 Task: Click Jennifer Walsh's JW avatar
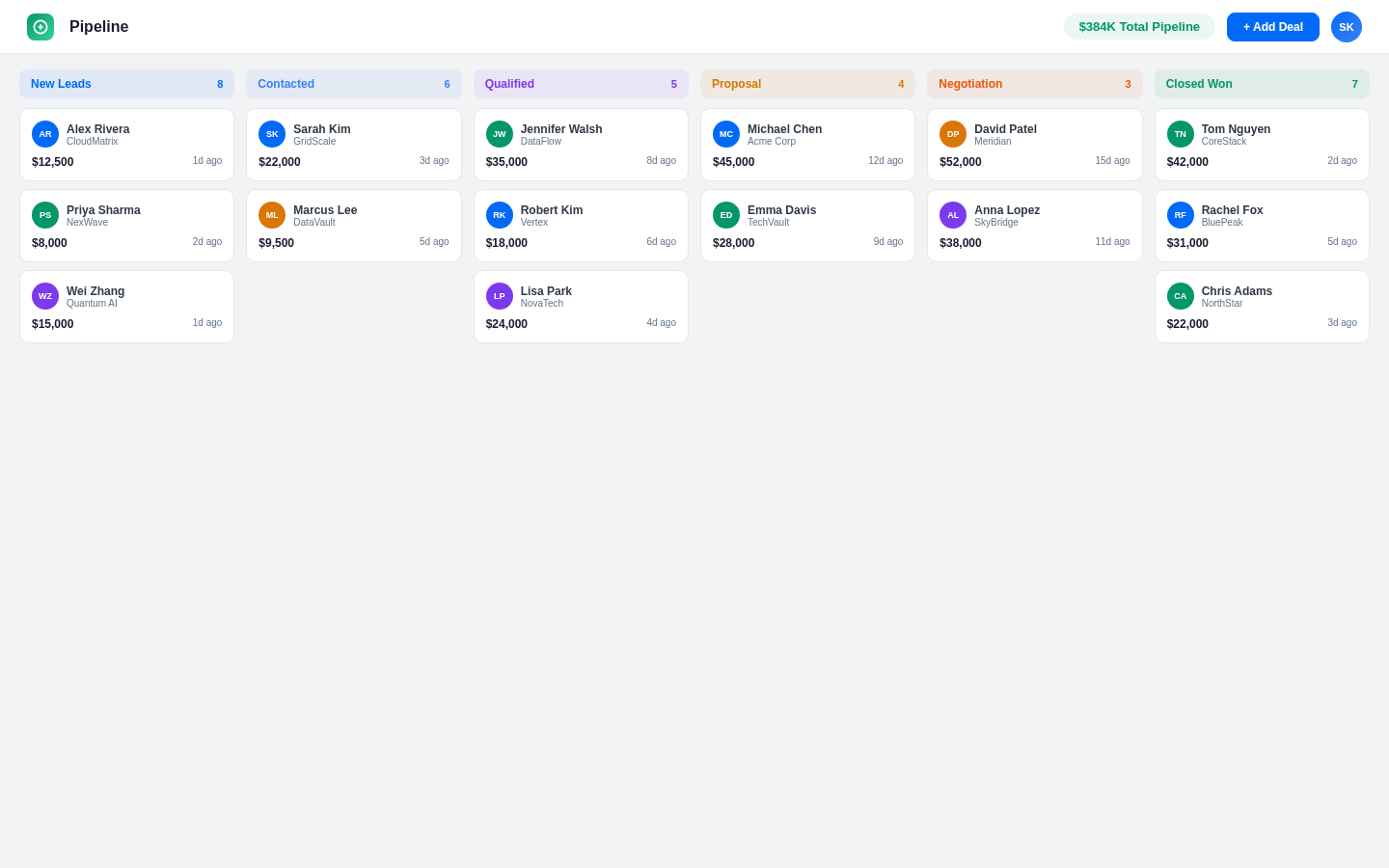pyautogui.click(x=500, y=134)
